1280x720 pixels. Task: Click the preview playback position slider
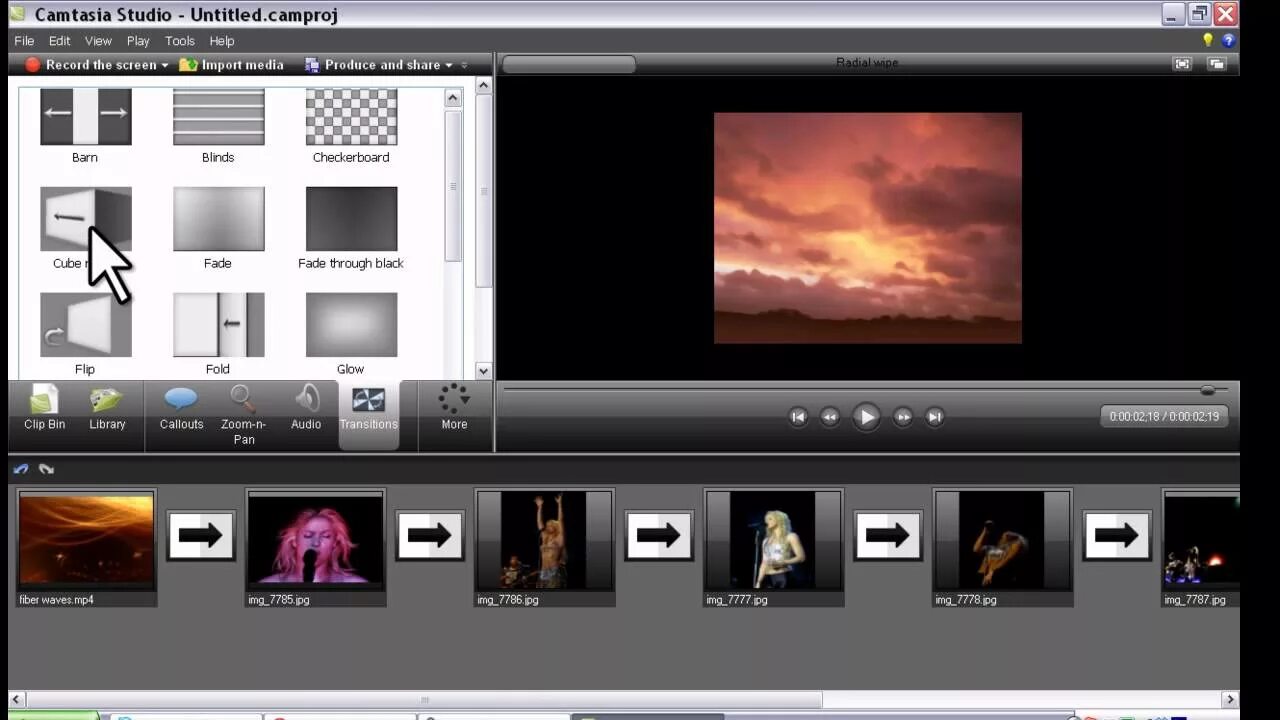(1208, 390)
